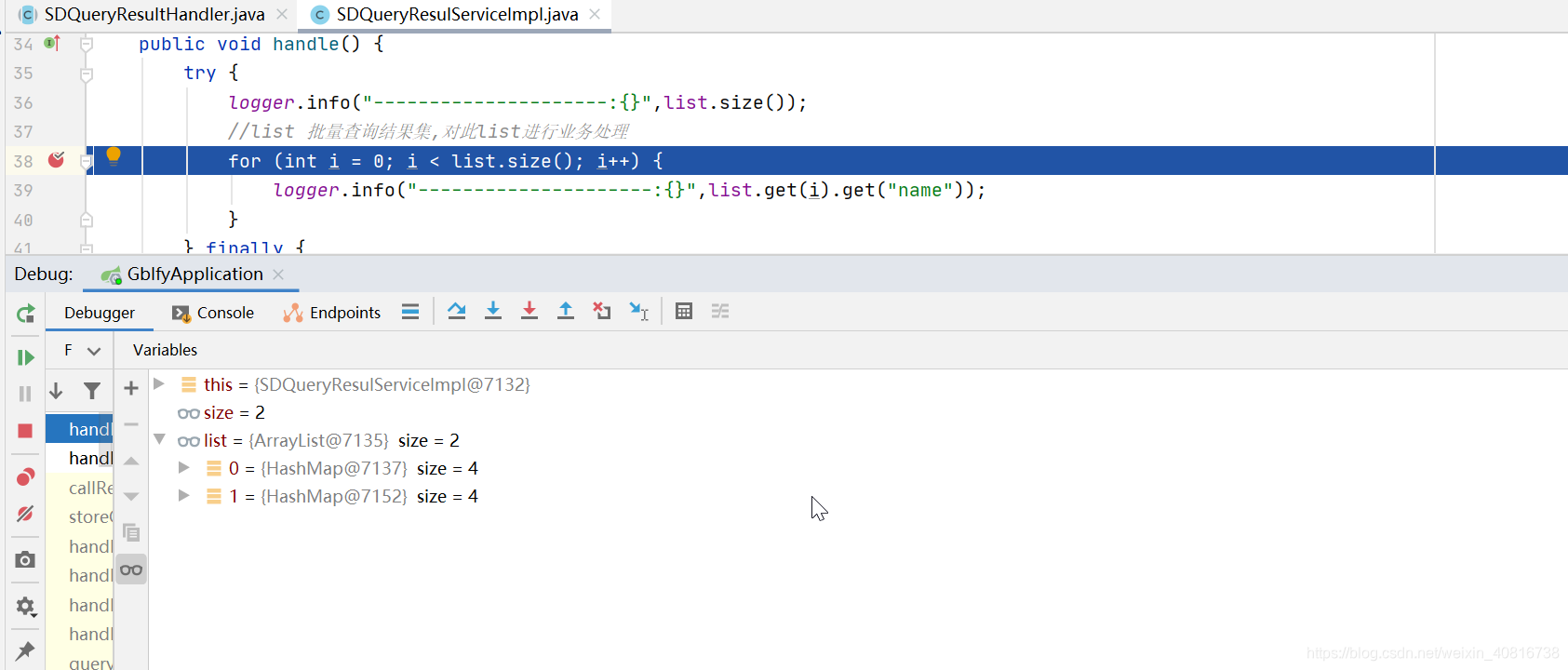Resume program execution
1568x670 pixels.
(x=25, y=357)
